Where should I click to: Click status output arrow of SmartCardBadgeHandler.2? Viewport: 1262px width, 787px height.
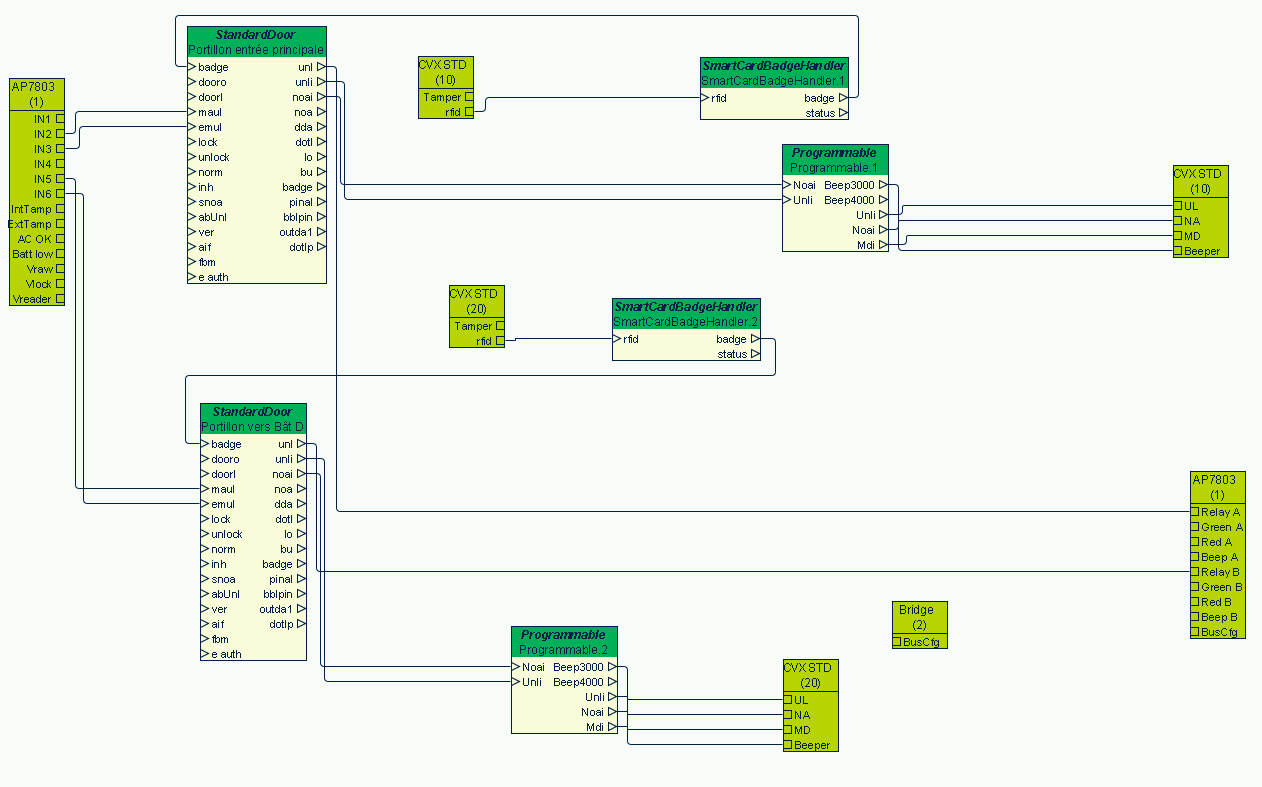[756, 354]
